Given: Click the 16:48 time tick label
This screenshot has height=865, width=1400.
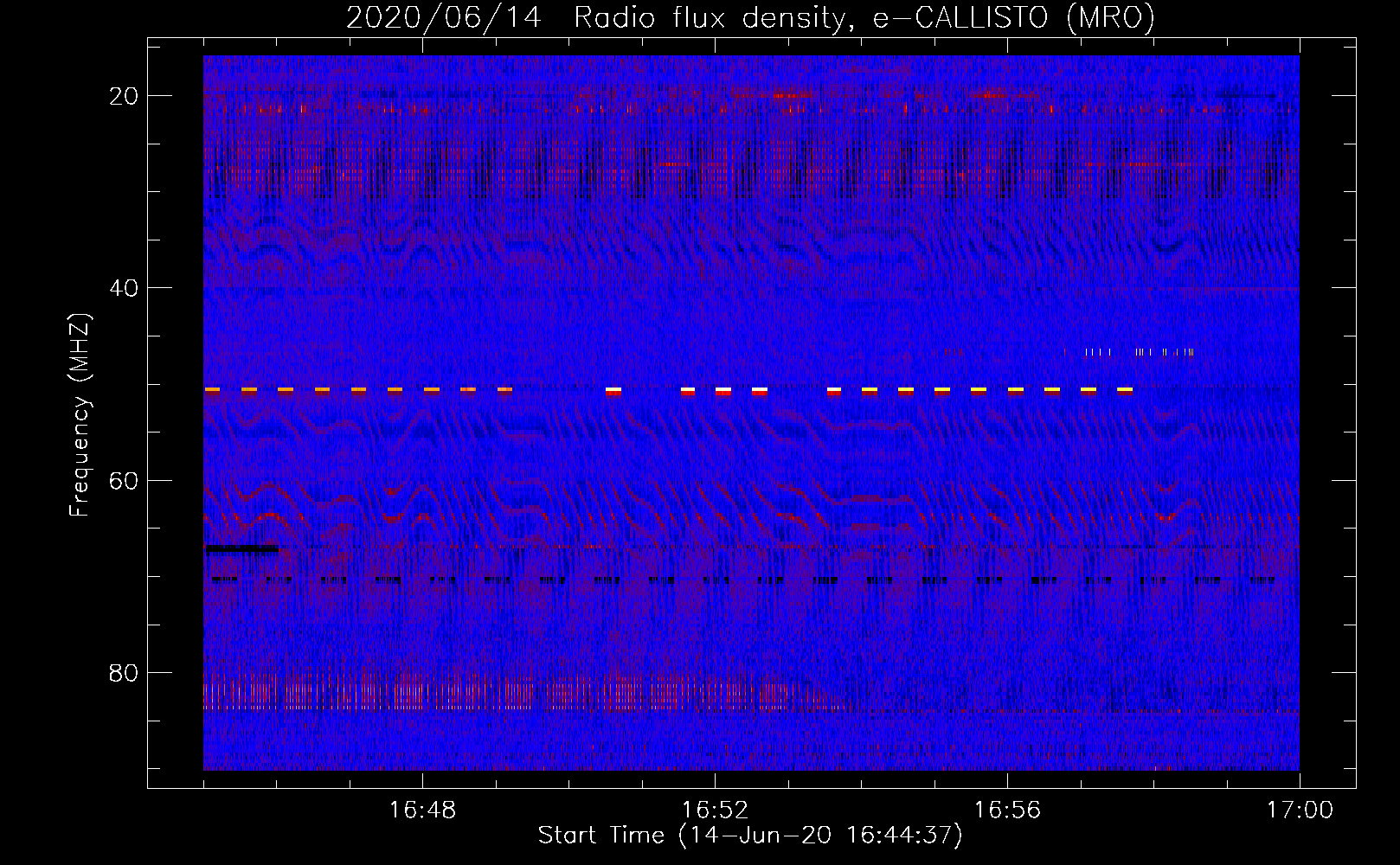Looking at the screenshot, I should coord(422,811).
